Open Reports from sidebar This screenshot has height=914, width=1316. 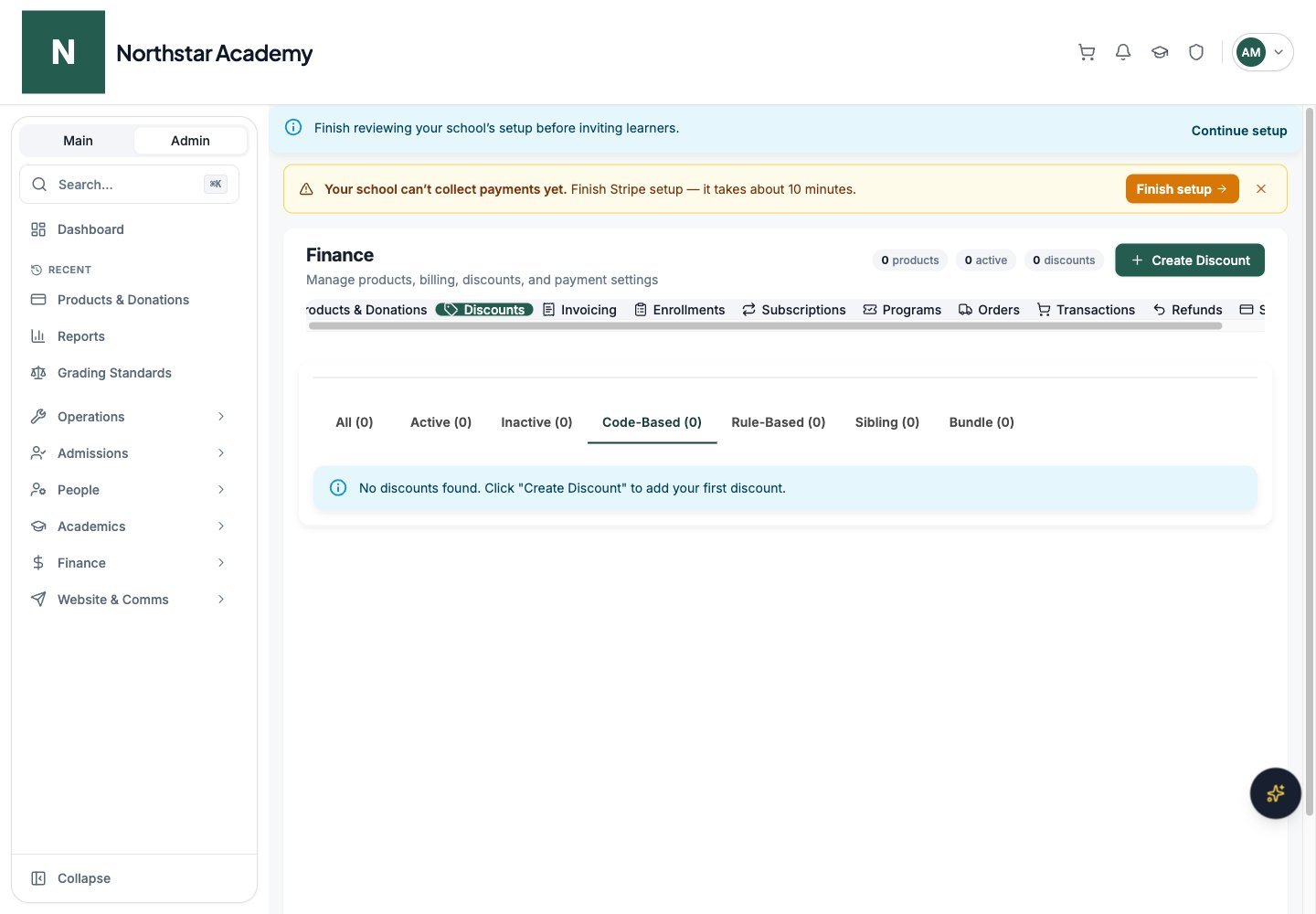tap(129, 336)
